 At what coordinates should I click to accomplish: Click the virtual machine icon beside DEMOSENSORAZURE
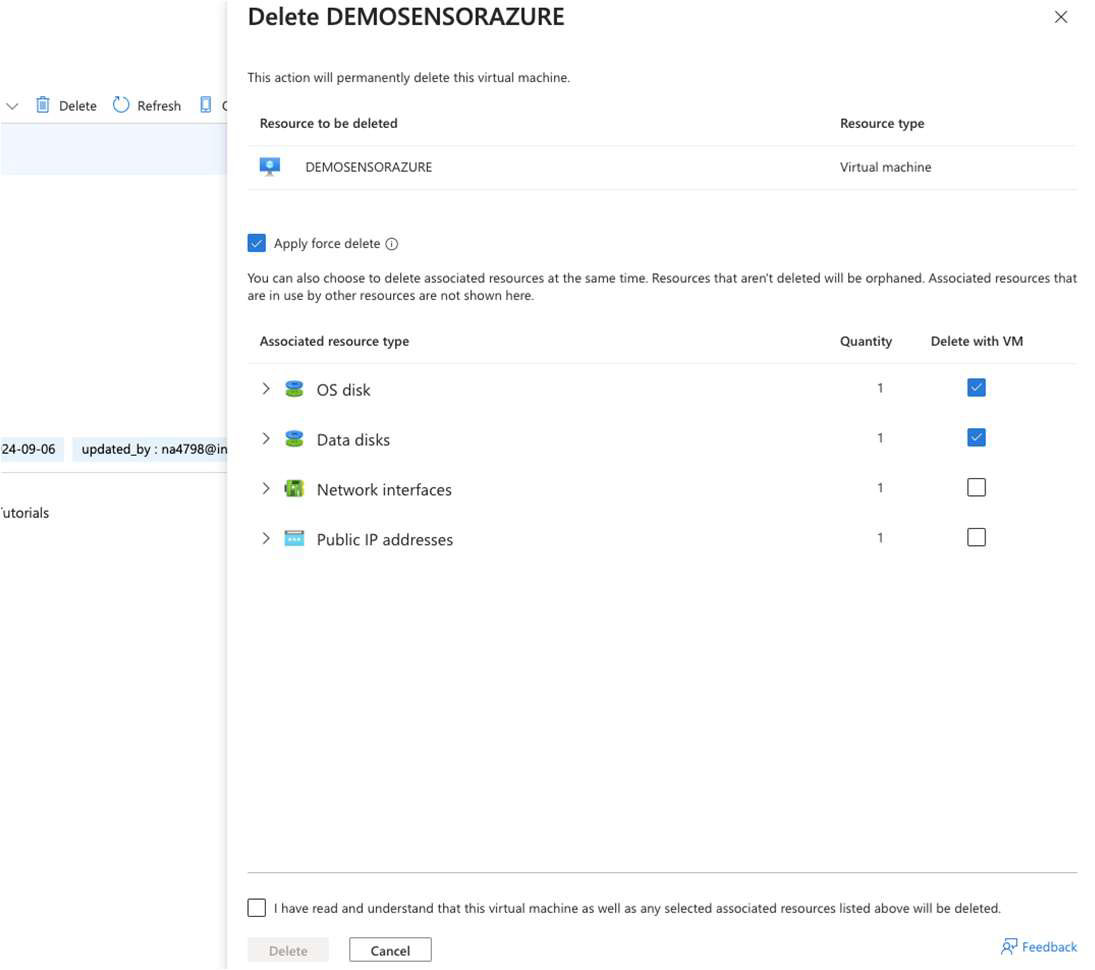(269, 166)
